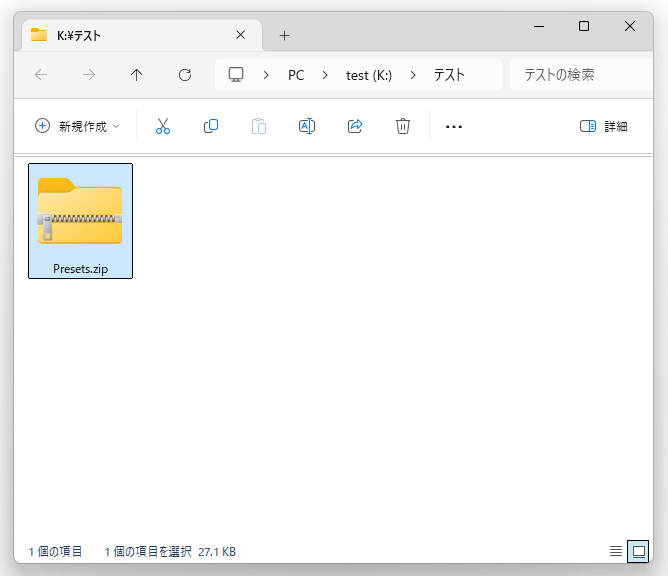This screenshot has height=576, width=668.
Task: Cut the selected file with the scissors icon
Action: (163, 126)
